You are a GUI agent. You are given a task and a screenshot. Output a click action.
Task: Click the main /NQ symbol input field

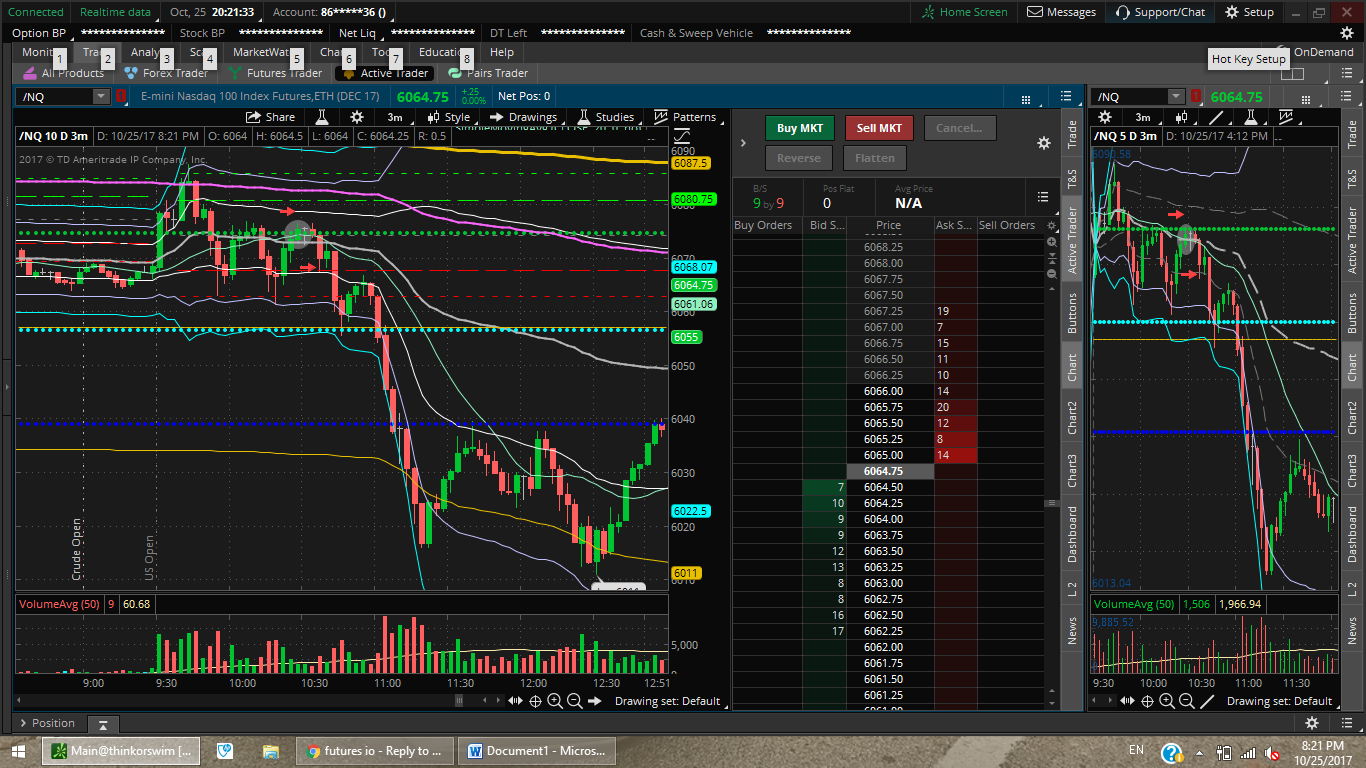(x=56, y=96)
